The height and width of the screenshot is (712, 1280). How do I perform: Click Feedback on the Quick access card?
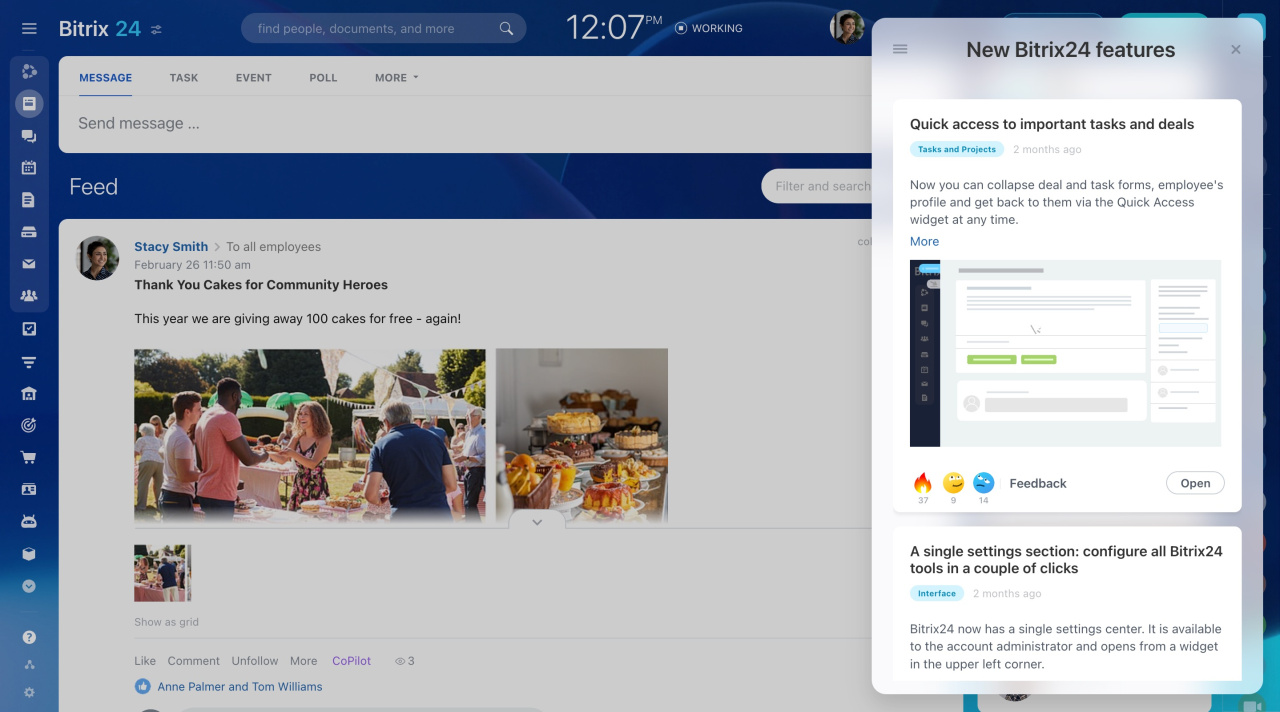(x=1038, y=483)
